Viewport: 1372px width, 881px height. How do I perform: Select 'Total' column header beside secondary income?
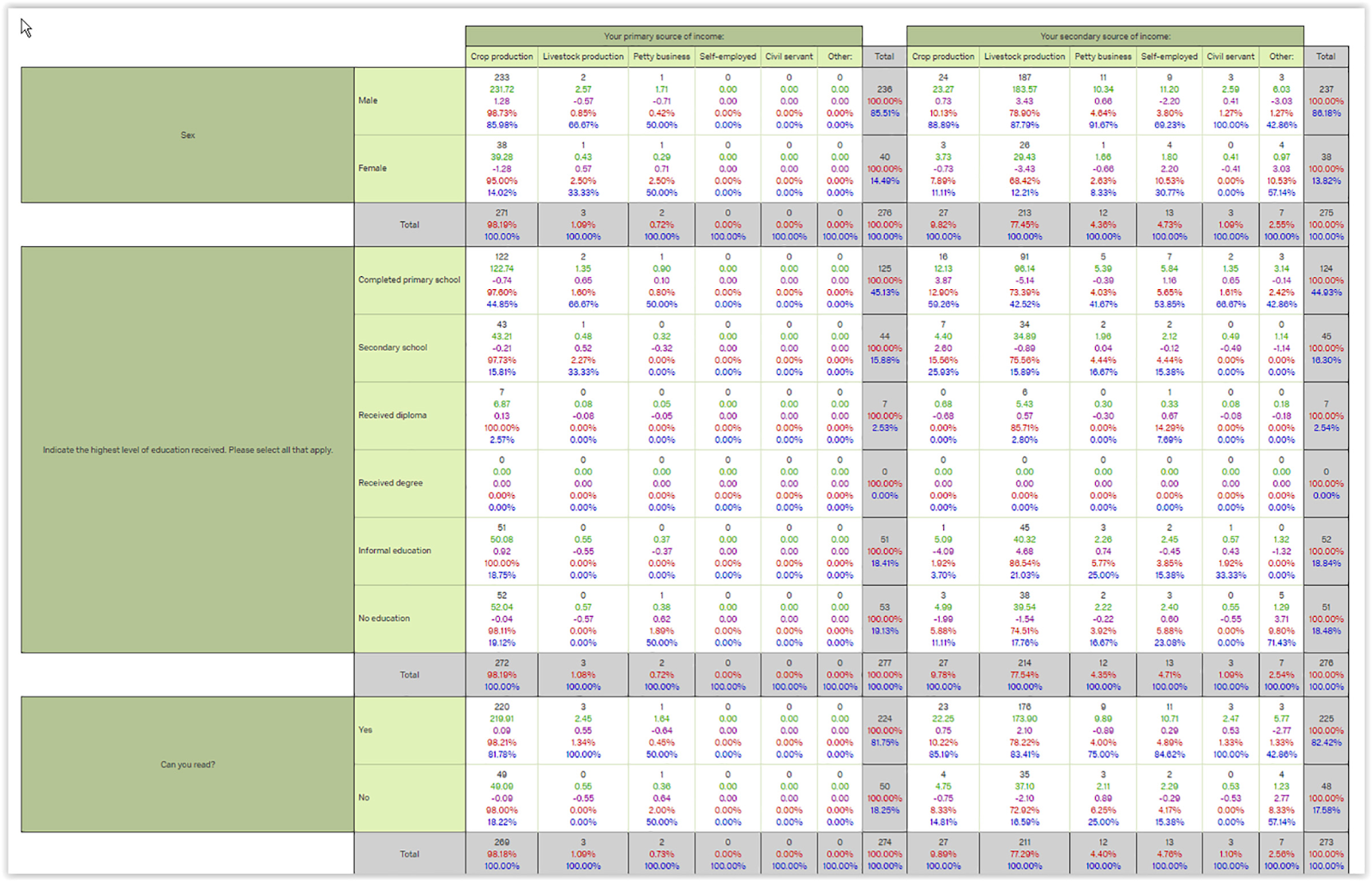[x=1326, y=57]
